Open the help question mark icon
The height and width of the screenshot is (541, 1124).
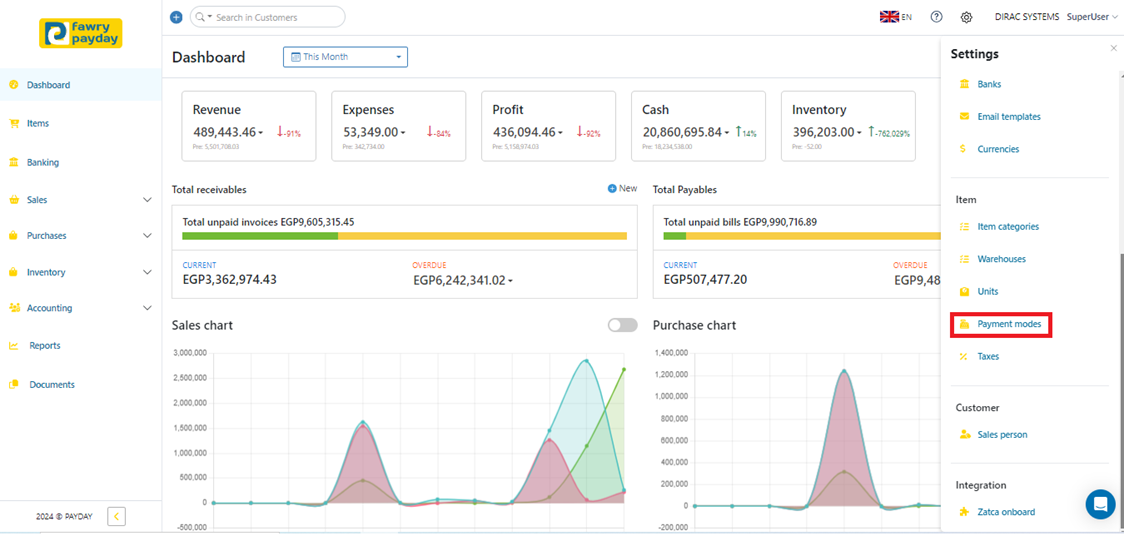pyautogui.click(x=936, y=17)
